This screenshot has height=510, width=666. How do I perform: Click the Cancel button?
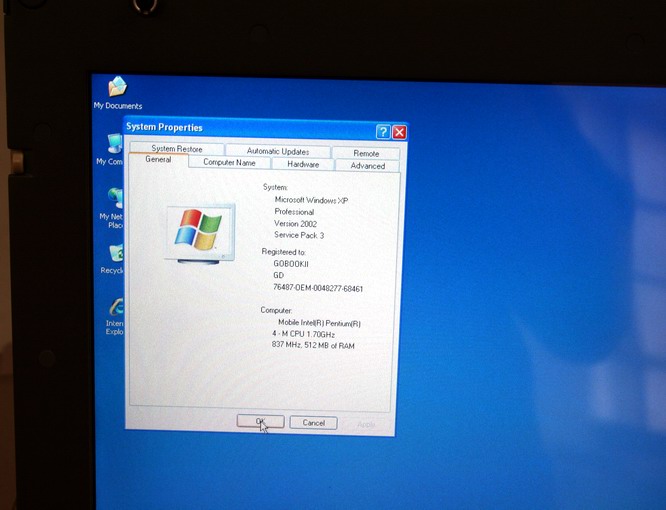click(x=313, y=423)
